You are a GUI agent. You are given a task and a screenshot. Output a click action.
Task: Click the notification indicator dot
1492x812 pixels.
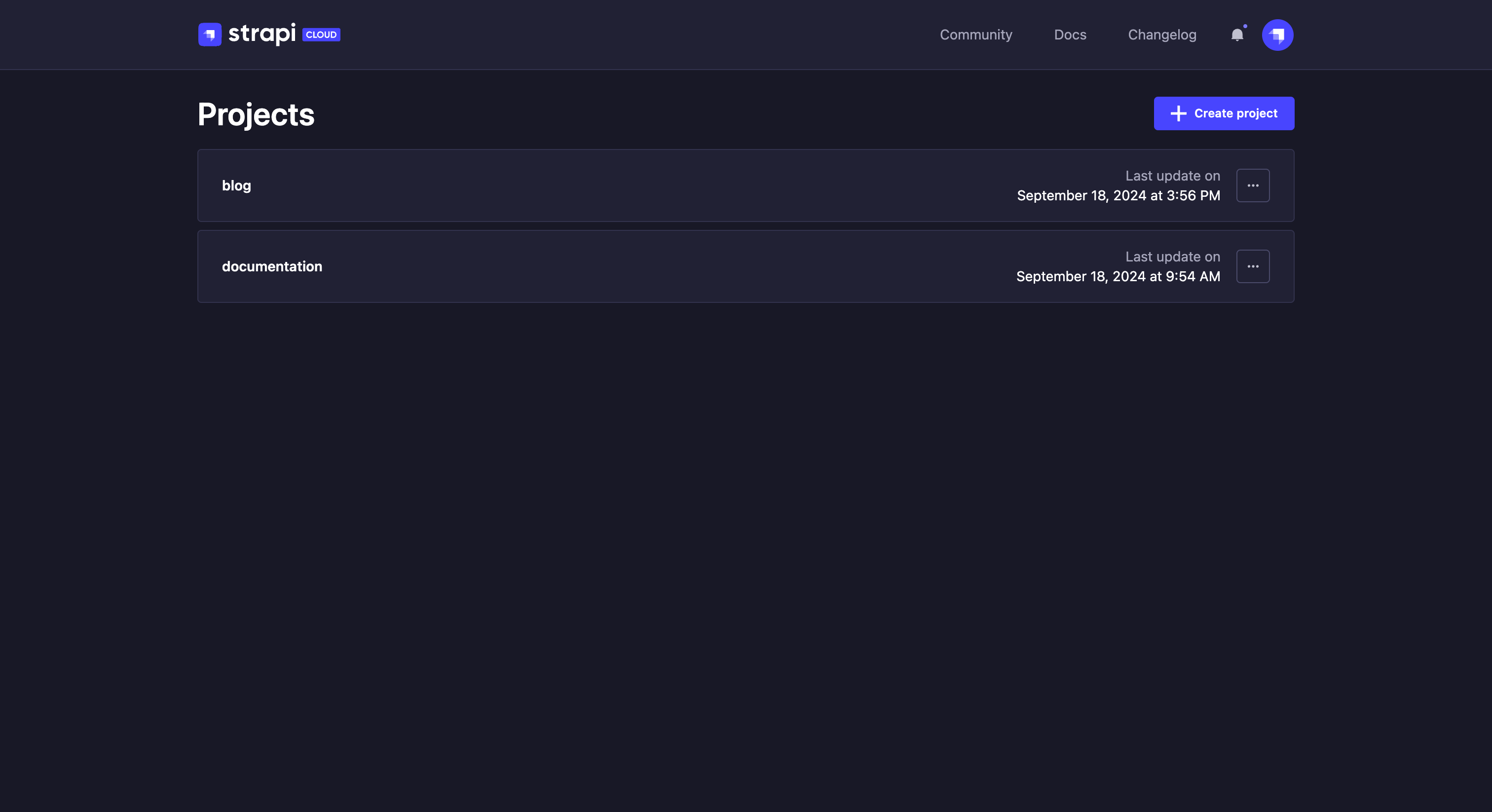click(1244, 27)
